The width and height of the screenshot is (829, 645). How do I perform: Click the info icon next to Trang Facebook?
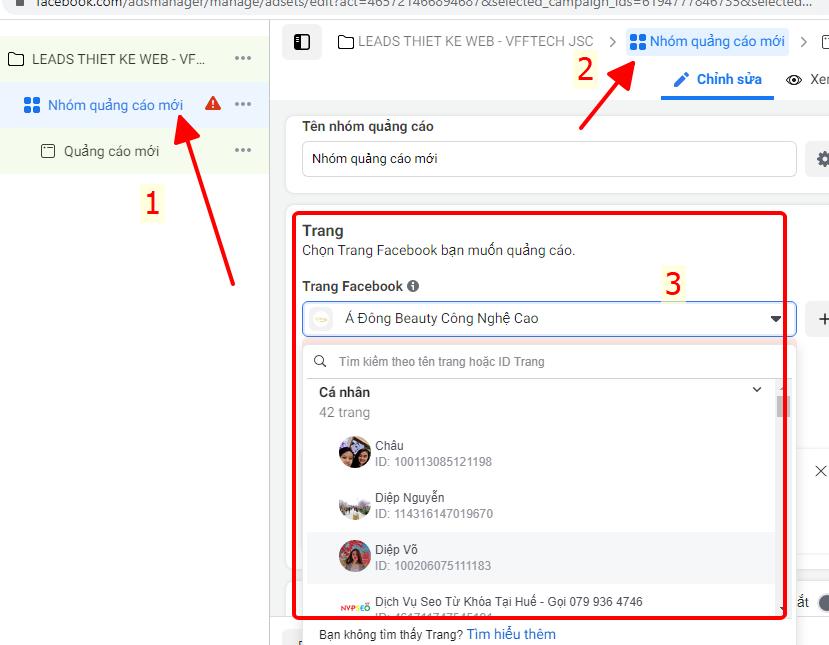413,286
